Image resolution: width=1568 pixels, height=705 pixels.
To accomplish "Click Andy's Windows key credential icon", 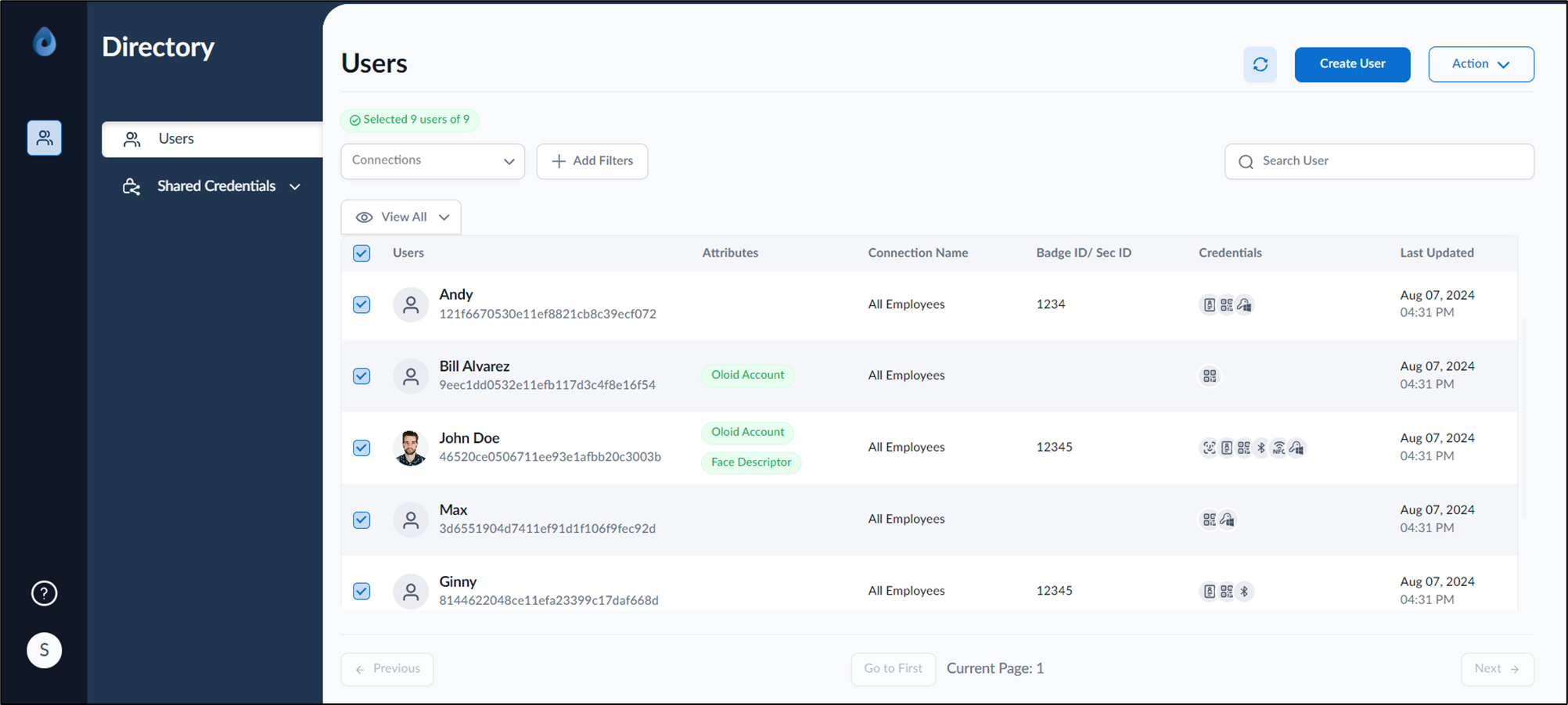I will pyautogui.click(x=1245, y=305).
